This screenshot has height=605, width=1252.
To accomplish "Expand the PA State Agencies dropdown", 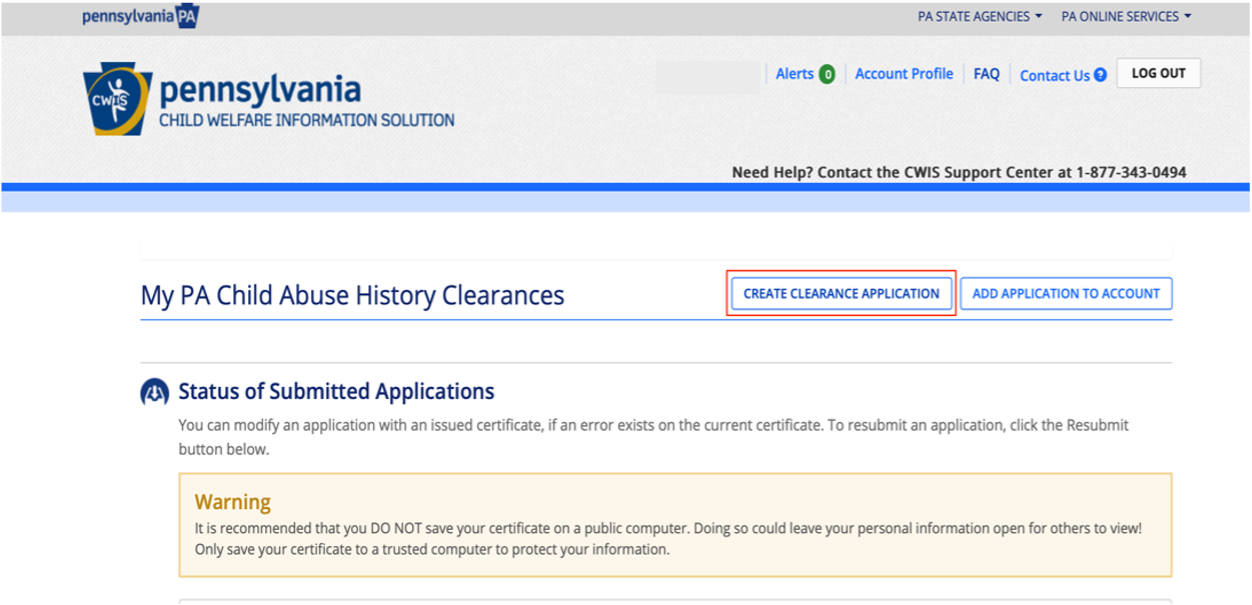I will point(980,17).
